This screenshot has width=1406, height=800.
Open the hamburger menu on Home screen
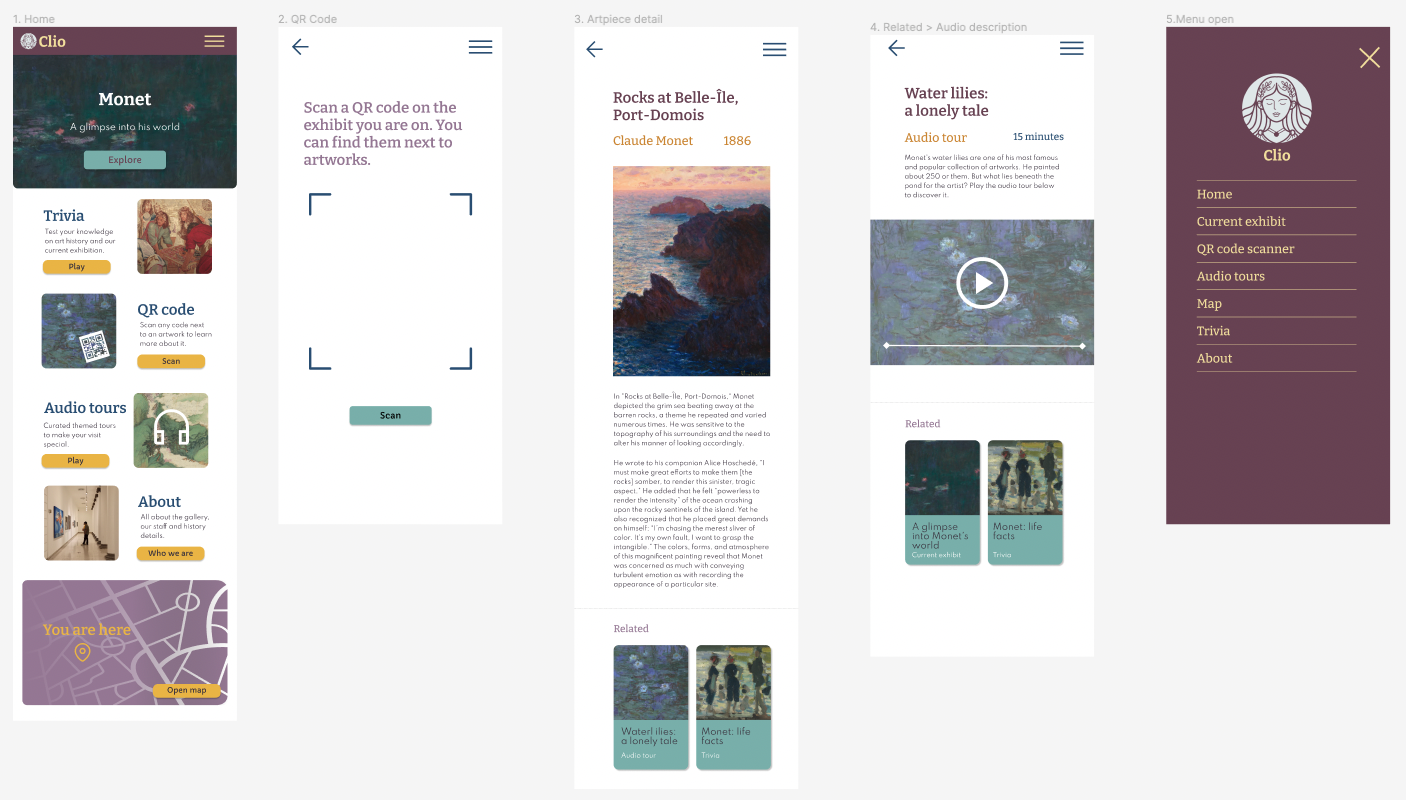tap(214, 41)
